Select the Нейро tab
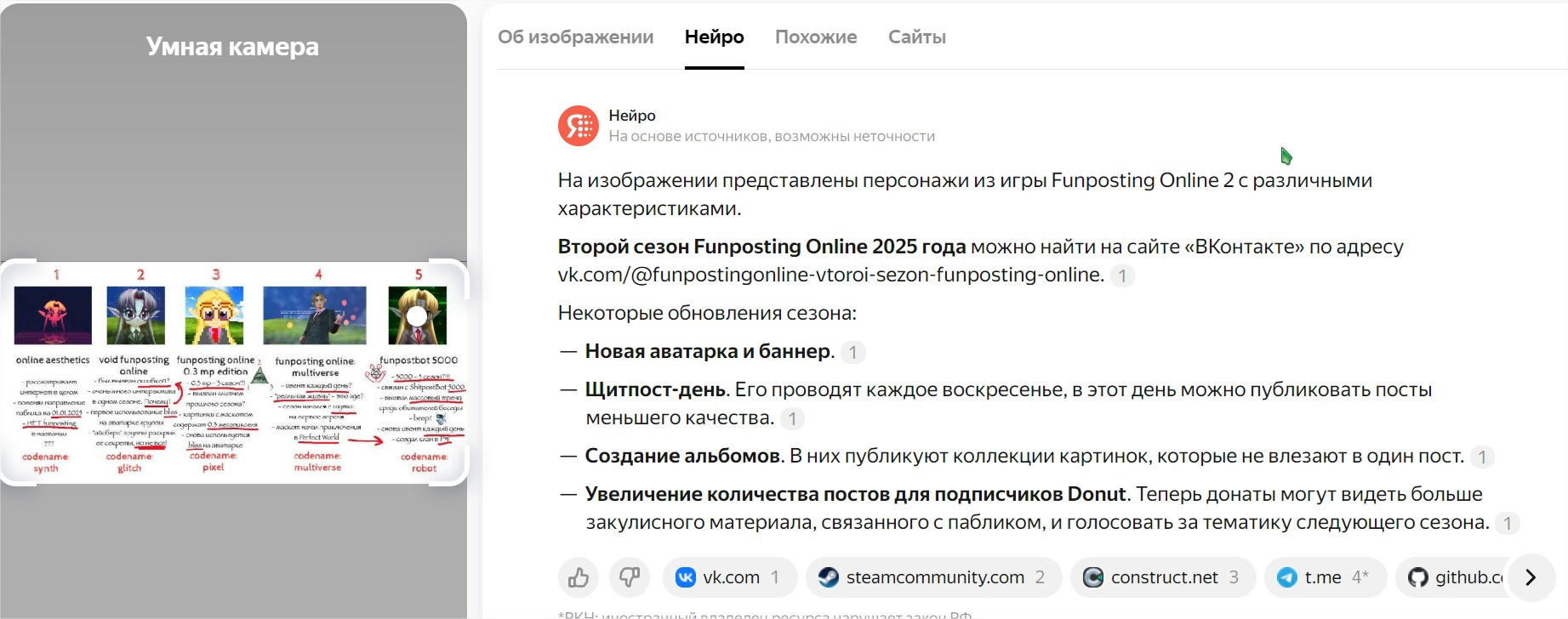Viewport: 1568px width, 619px height. tap(714, 37)
